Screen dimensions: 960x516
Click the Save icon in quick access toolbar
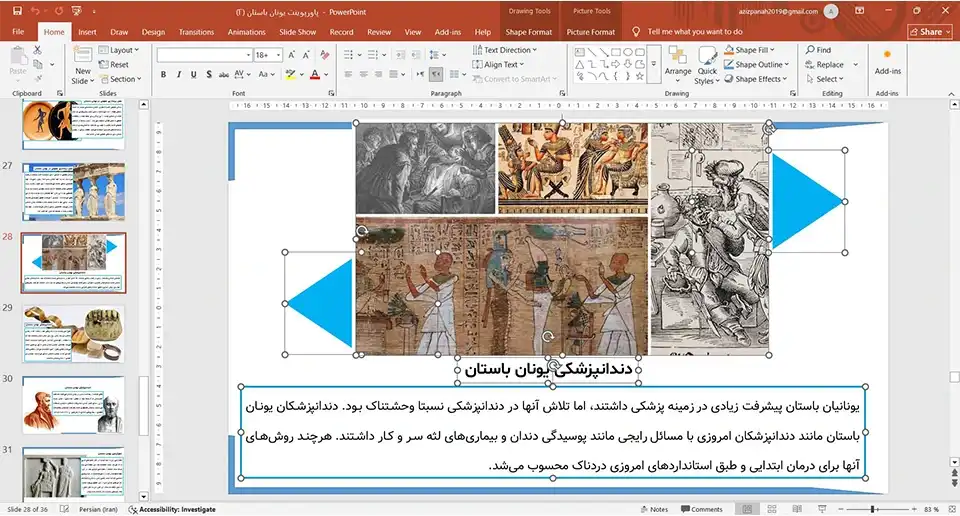pos(17,11)
